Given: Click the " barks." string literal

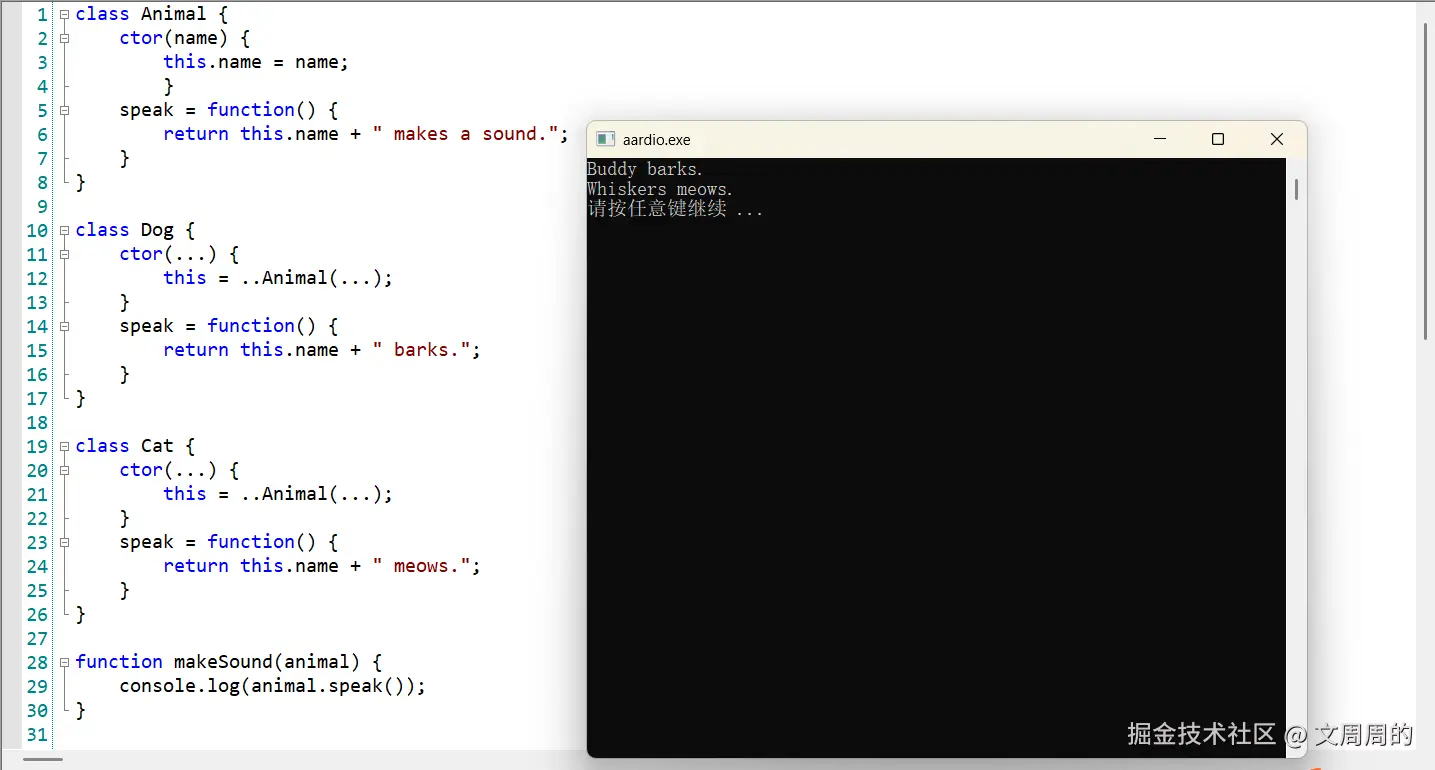Looking at the screenshot, I should pos(421,350).
